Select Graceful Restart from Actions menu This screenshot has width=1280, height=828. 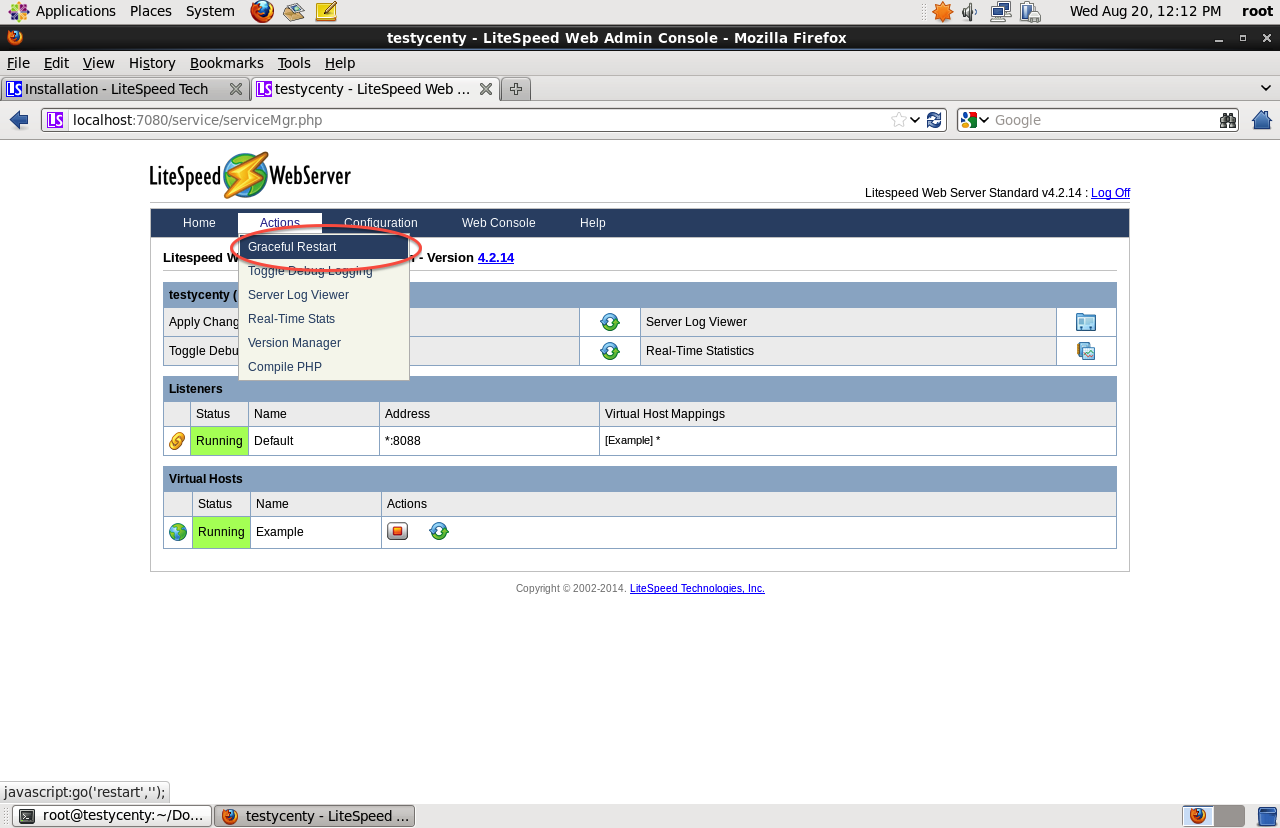coord(324,247)
